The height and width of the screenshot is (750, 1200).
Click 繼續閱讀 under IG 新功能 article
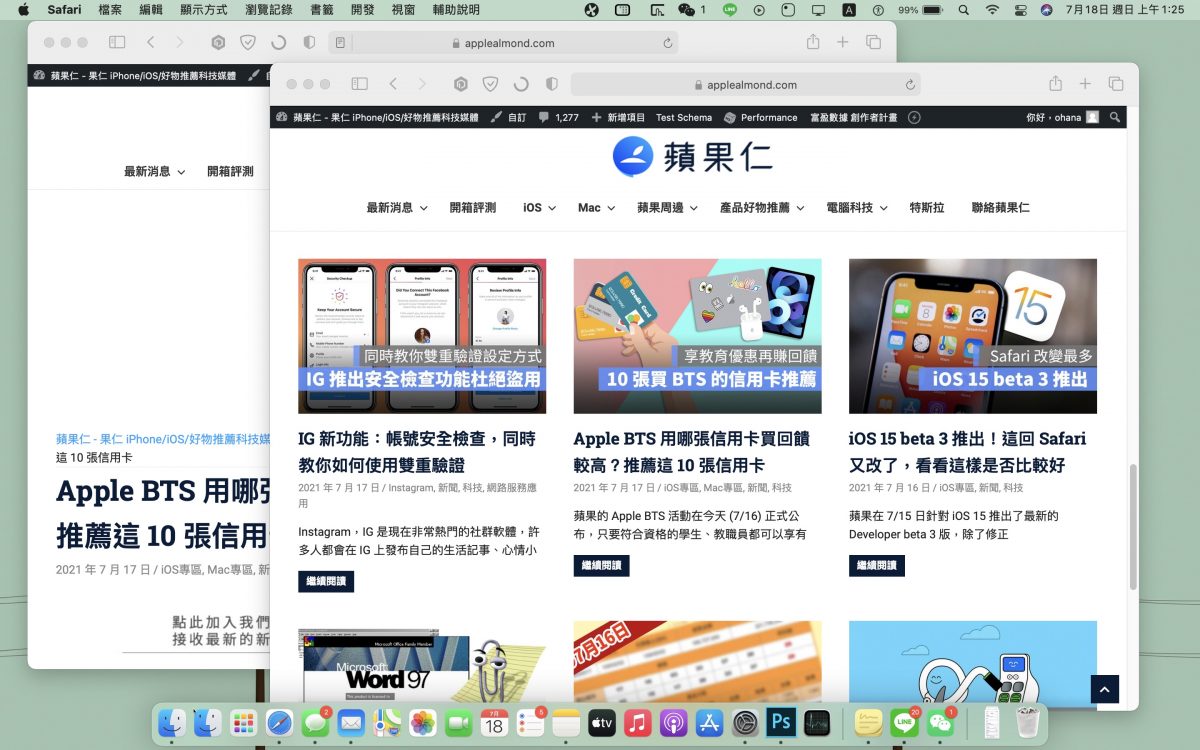[x=326, y=581]
